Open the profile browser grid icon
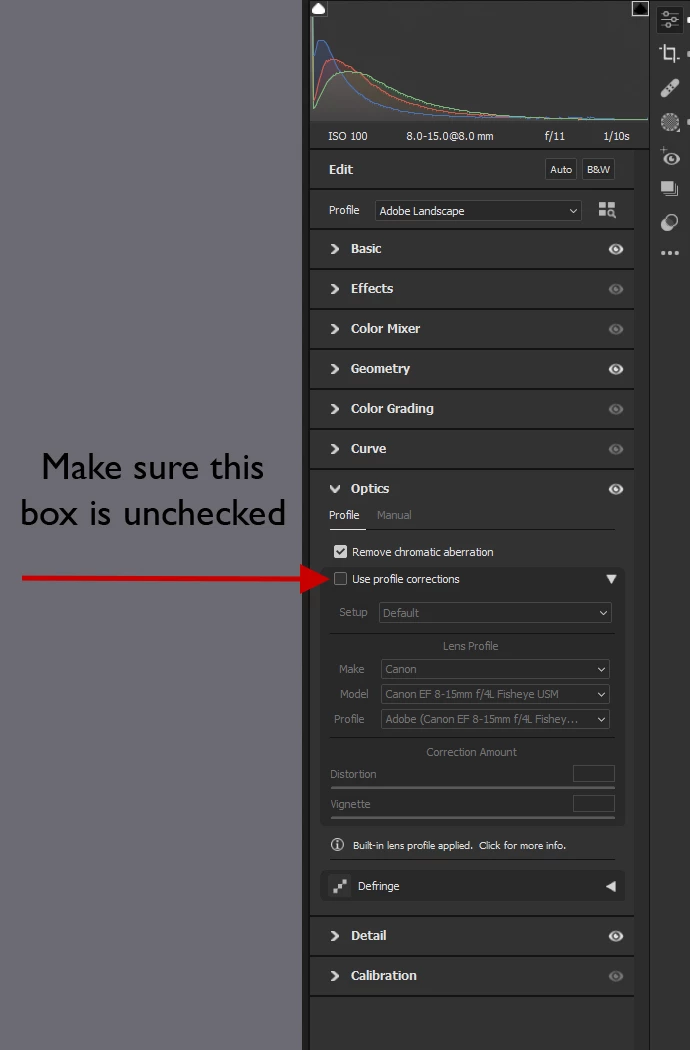The height and width of the screenshot is (1050, 690). (x=607, y=210)
